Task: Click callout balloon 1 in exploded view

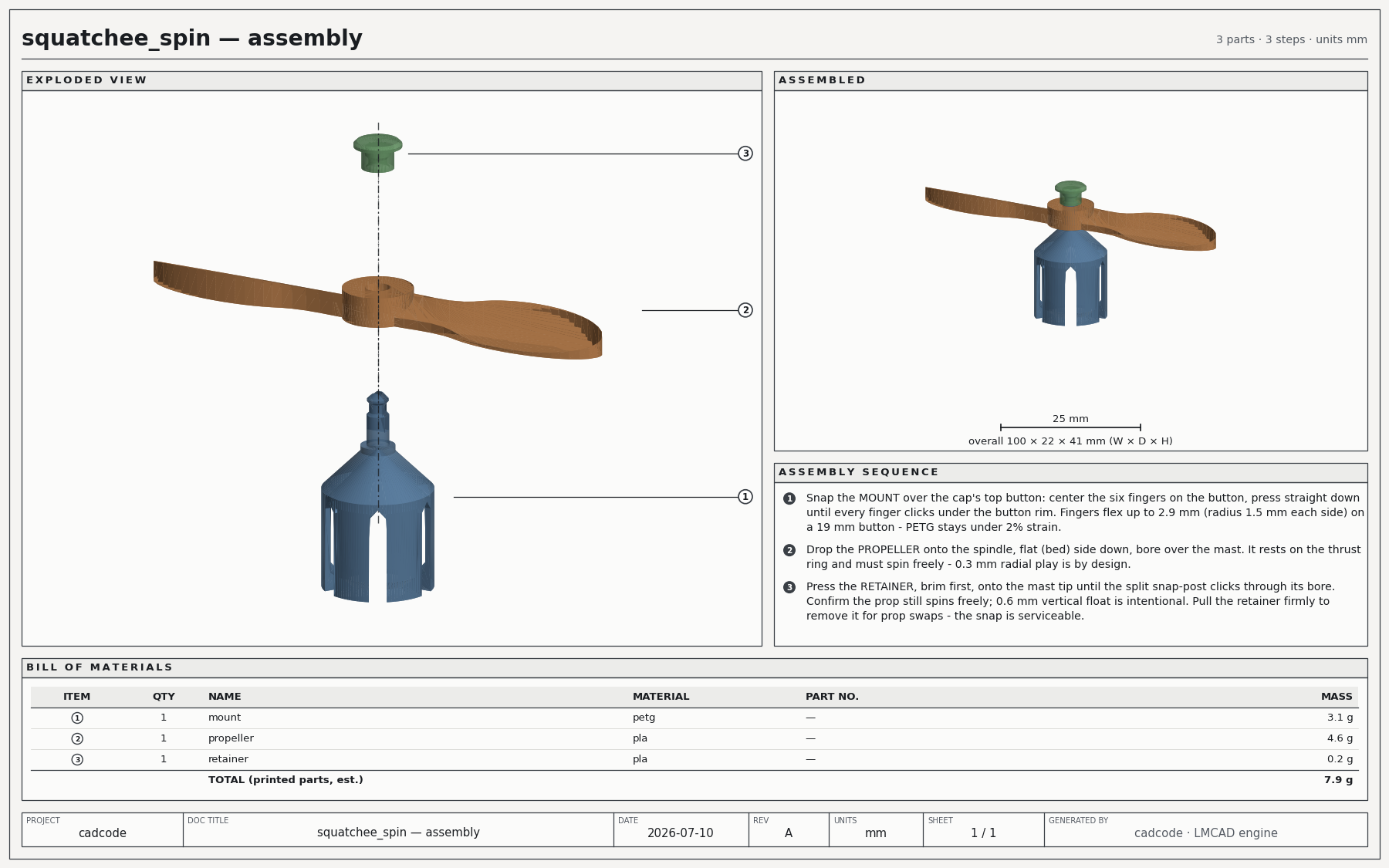Action: (x=745, y=497)
